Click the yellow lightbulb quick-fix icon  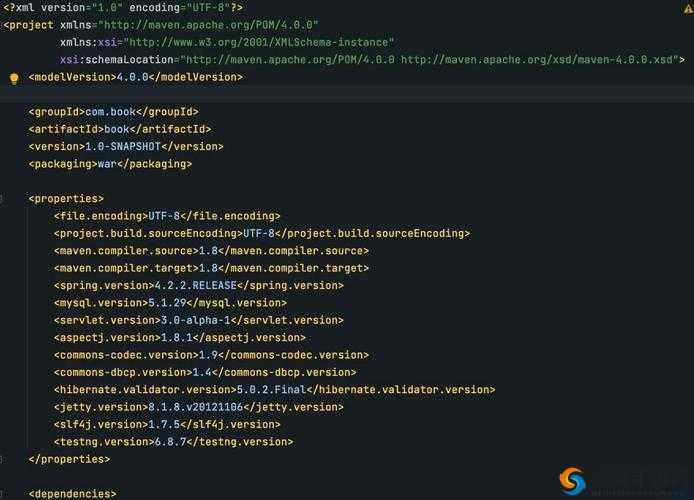[x=14, y=79]
